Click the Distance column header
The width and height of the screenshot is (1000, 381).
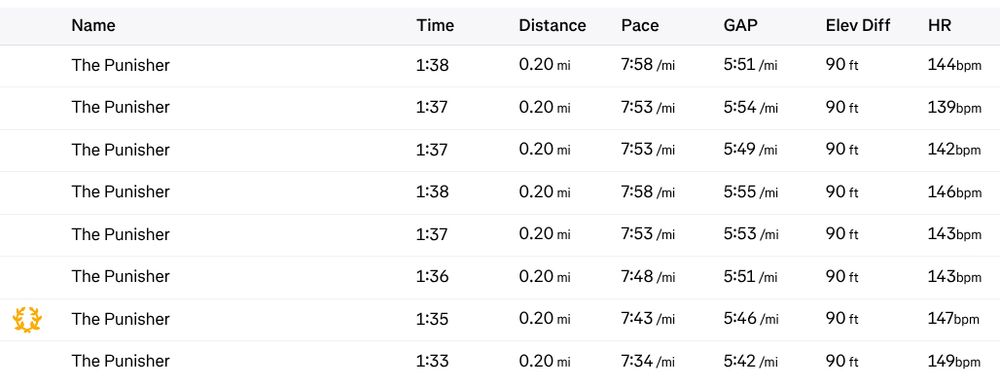pyautogui.click(x=552, y=26)
